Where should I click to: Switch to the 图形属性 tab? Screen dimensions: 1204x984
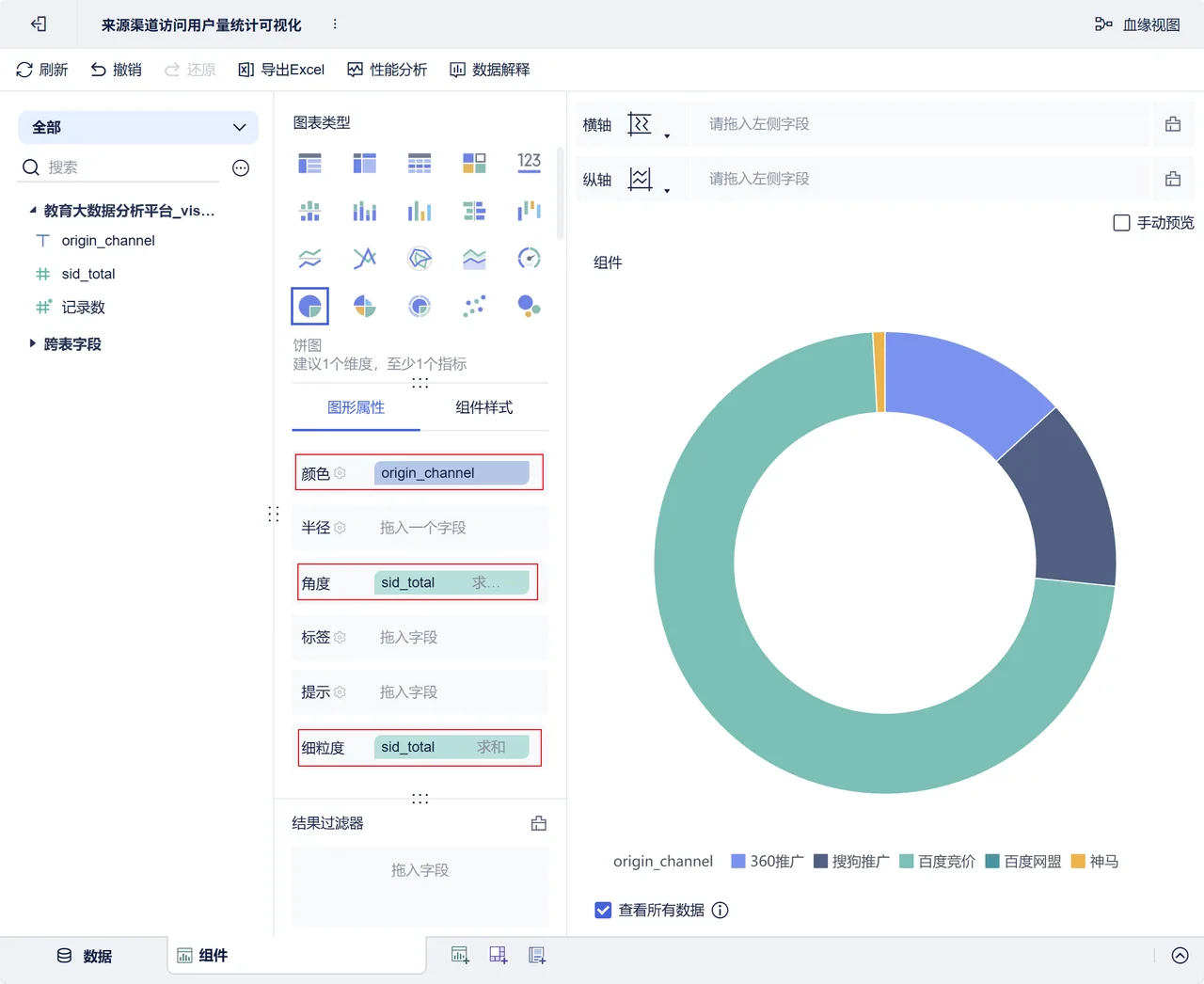click(x=356, y=407)
